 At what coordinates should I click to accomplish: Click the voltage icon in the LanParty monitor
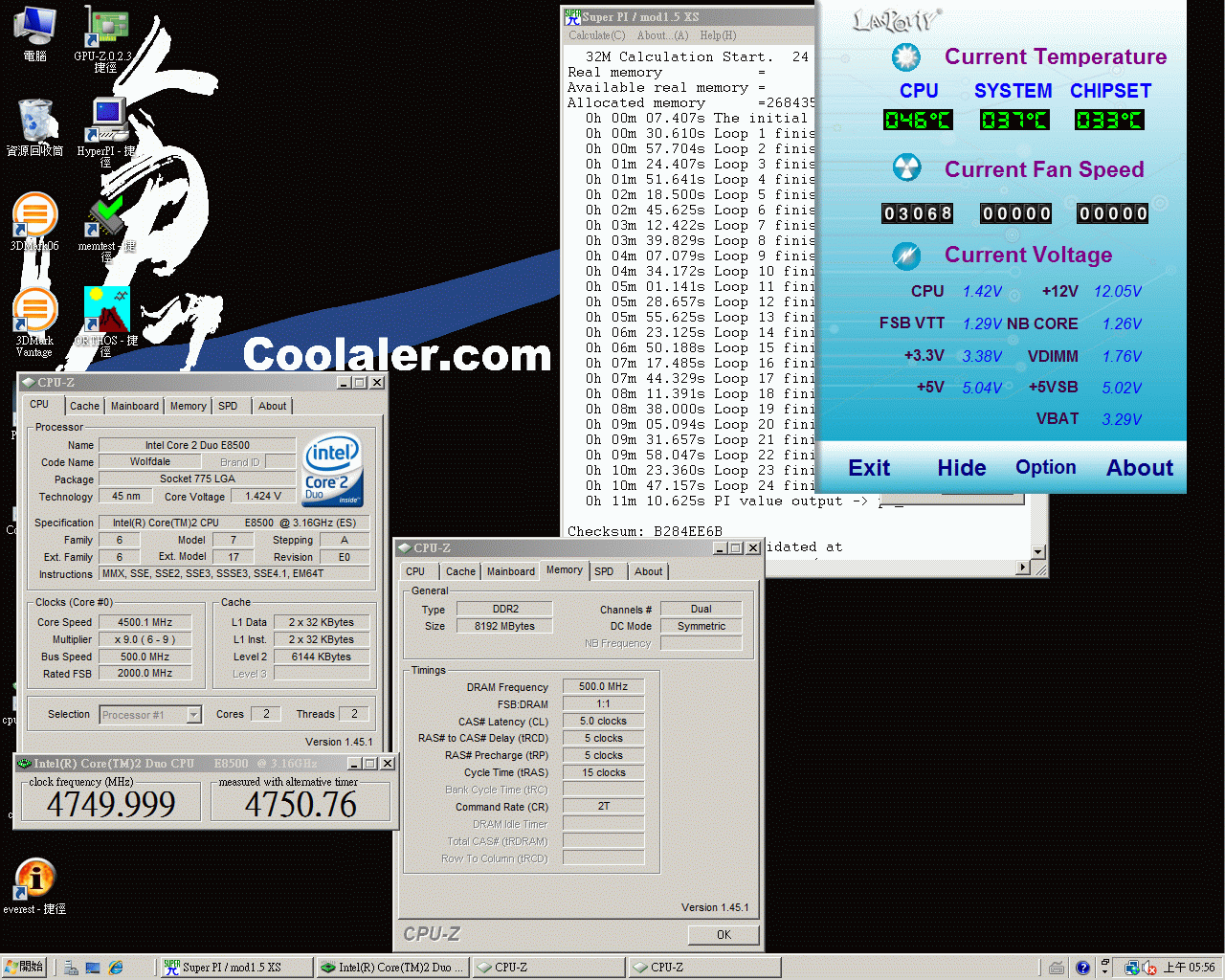click(905, 256)
